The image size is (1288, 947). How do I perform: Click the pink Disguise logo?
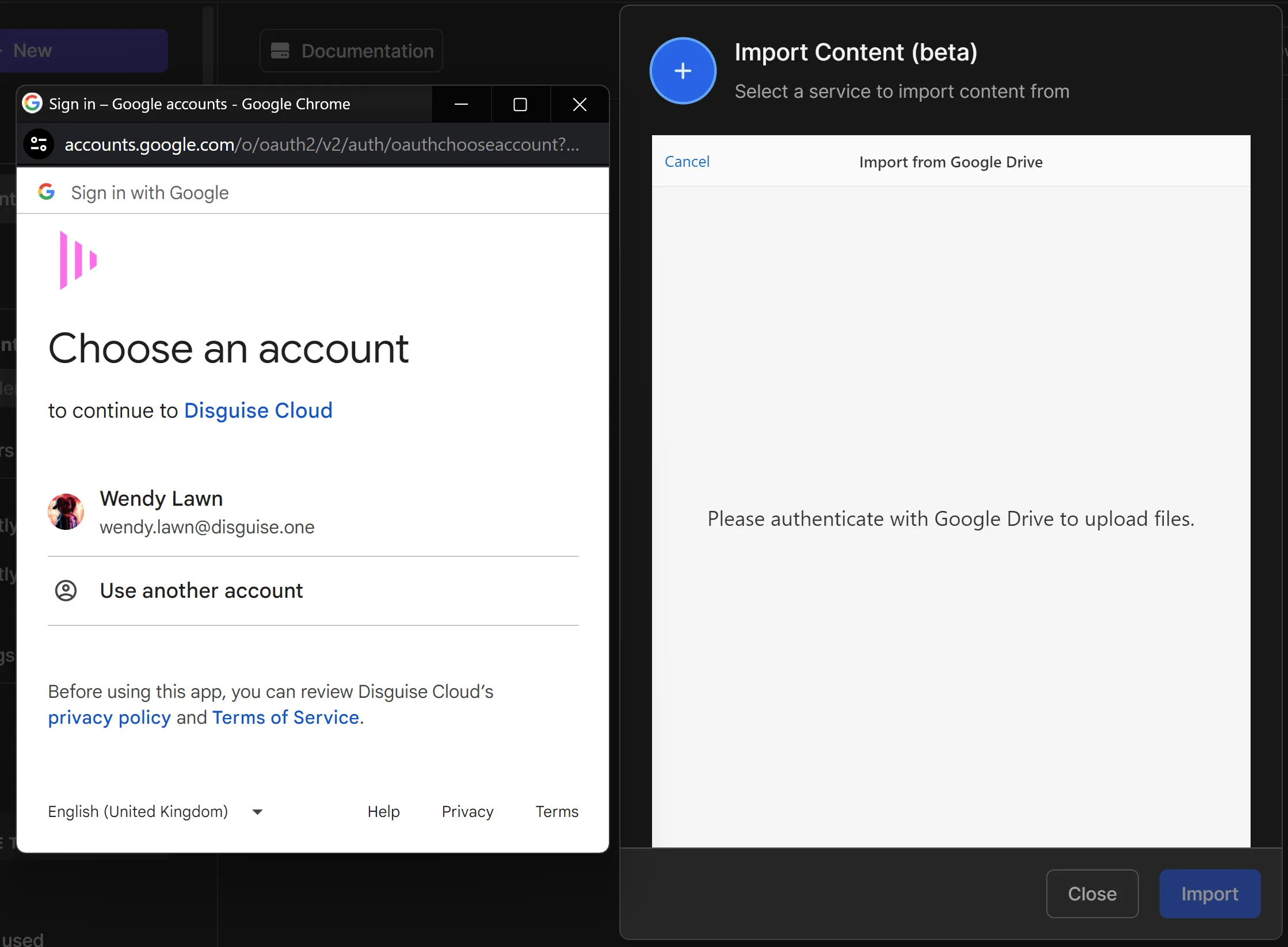tap(78, 260)
